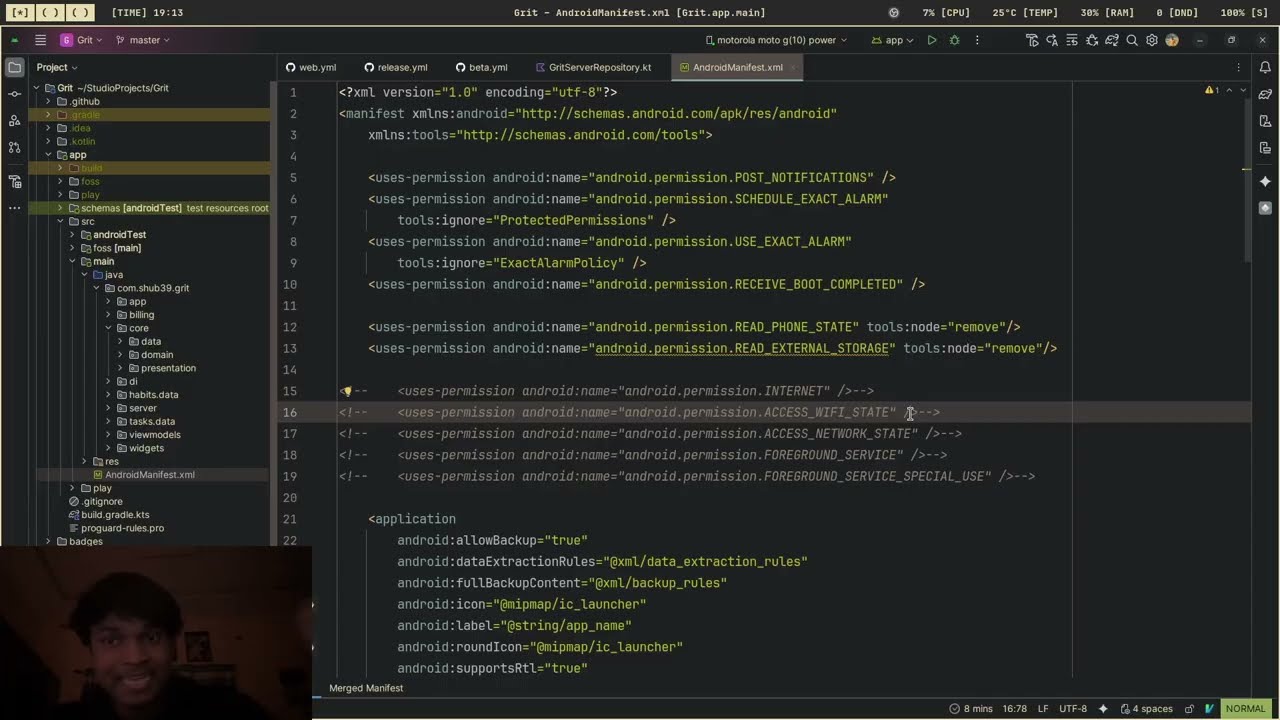This screenshot has width=1280, height=720.
Task: Select proguard-rules.pro file
Action: [x=122, y=528]
